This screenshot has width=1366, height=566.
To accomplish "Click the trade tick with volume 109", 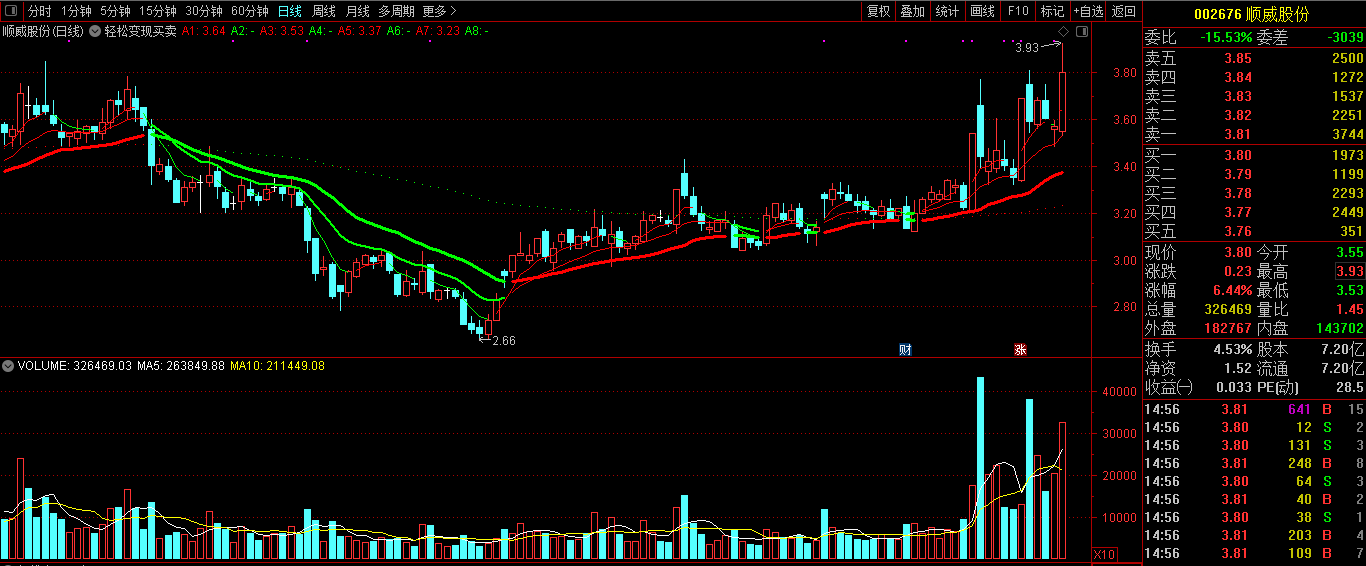I will (x=1254, y=553).
